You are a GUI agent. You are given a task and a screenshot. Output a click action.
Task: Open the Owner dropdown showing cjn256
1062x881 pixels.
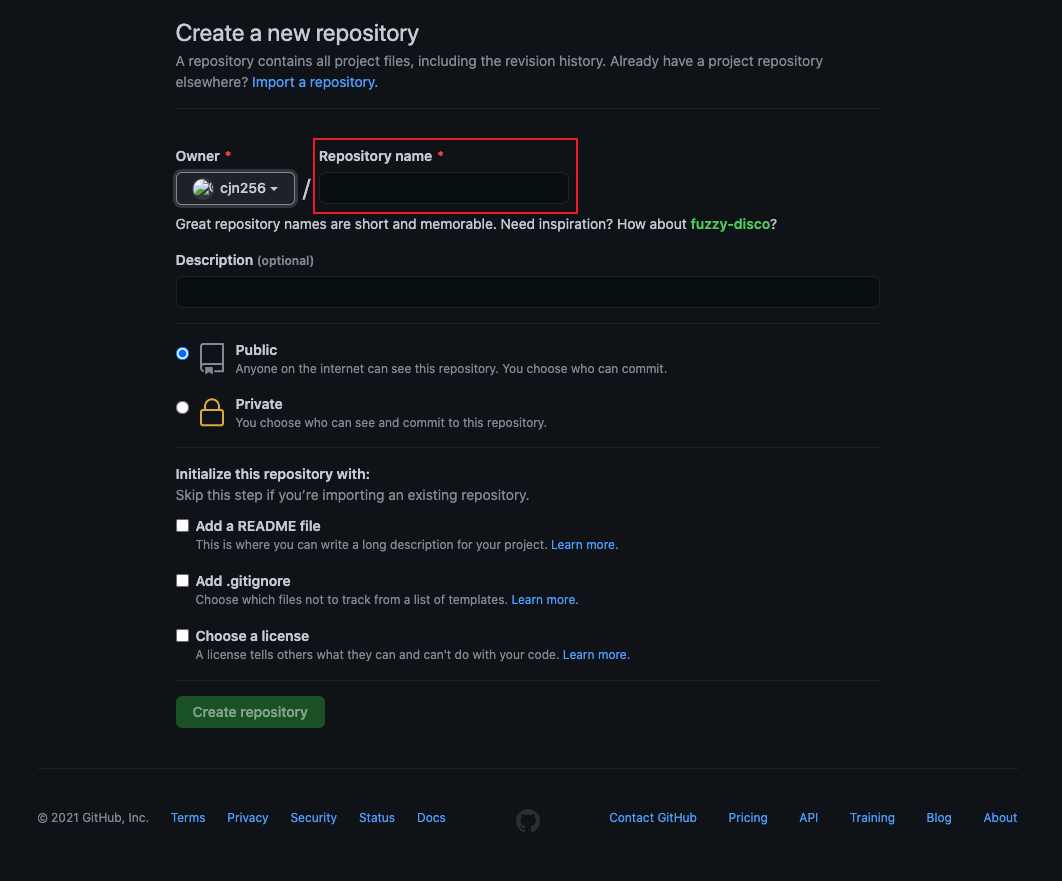pyautogui.click(x=235, y=188)
